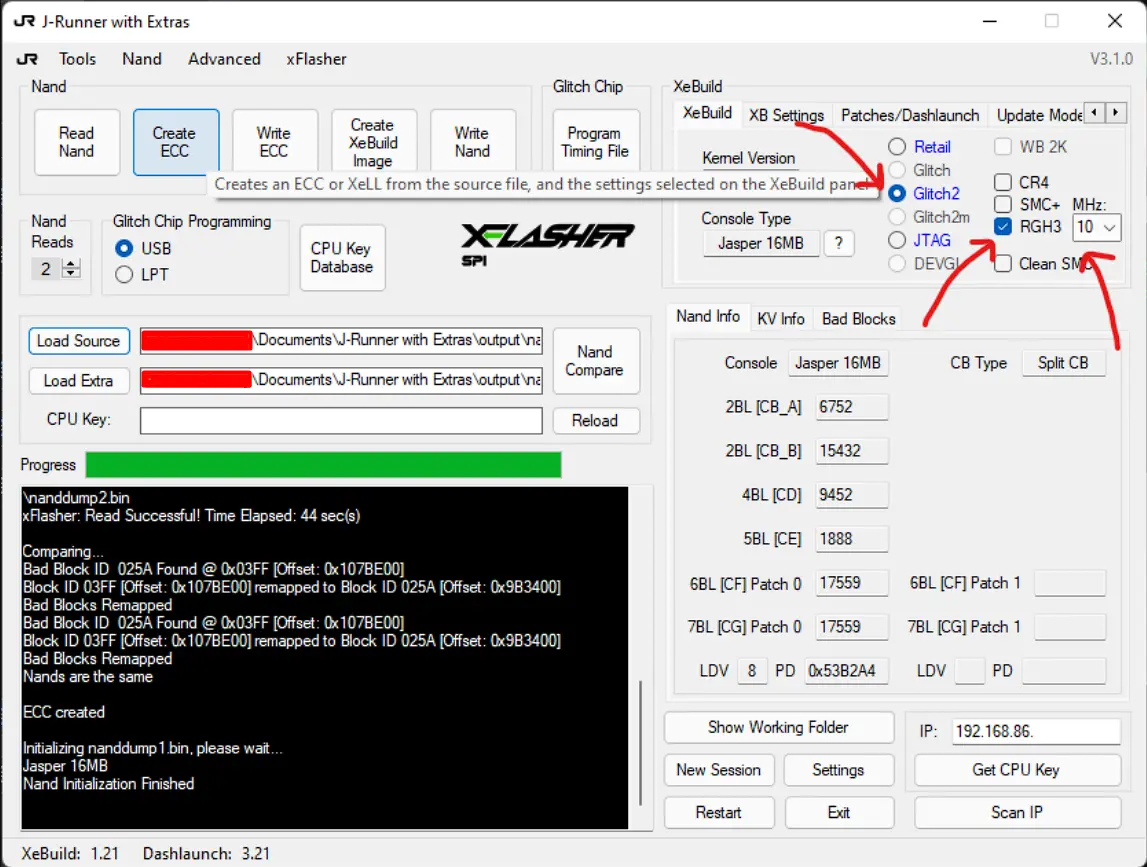The image size is (1147, 867).
Task: Select the Retail radio option
Action: [897, 146]
